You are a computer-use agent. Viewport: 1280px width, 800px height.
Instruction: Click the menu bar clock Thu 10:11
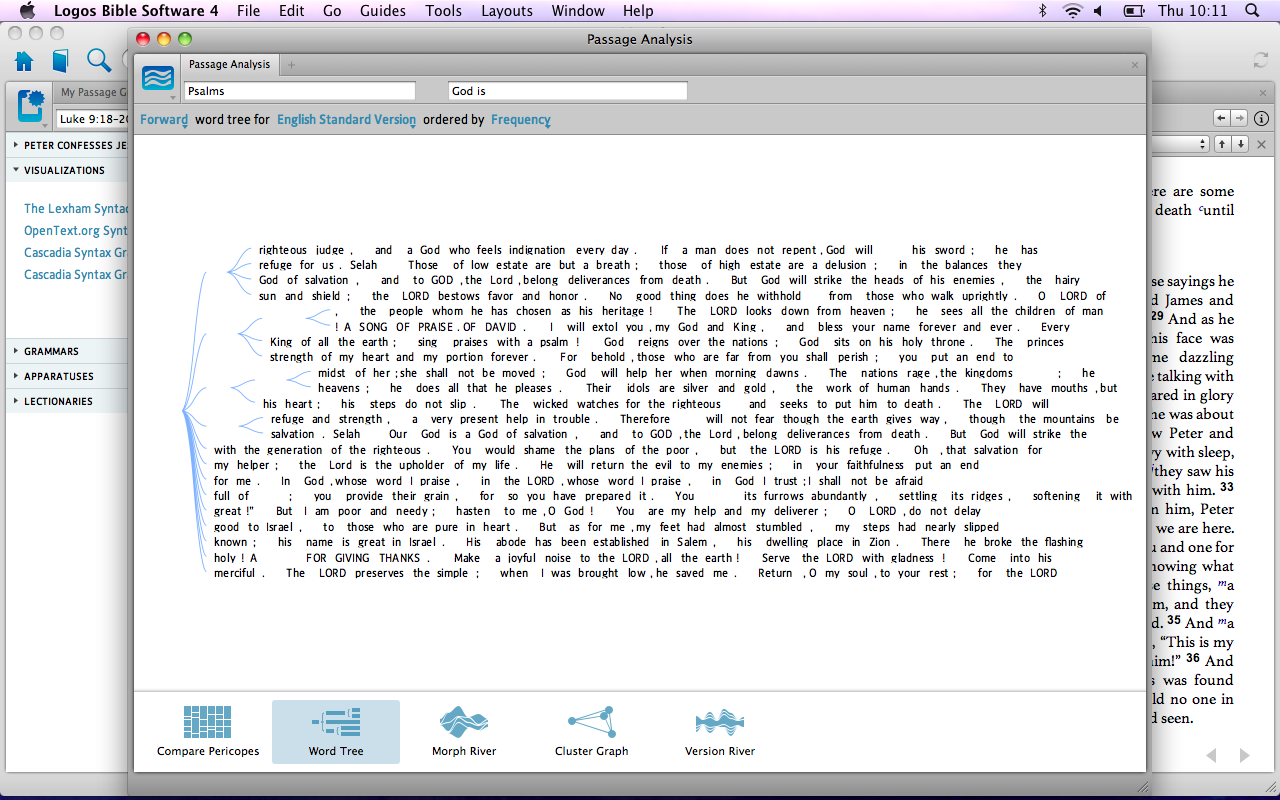(1192, 11)
